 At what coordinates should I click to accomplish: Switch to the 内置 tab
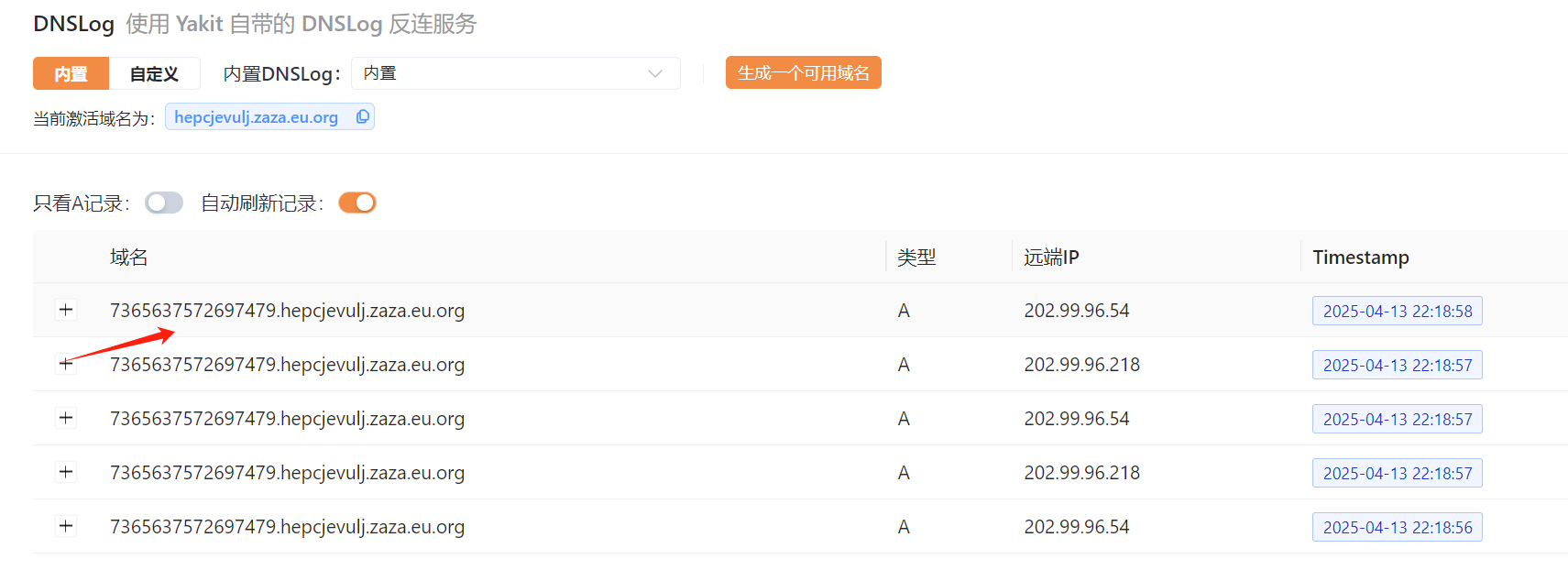click(71, 73)
